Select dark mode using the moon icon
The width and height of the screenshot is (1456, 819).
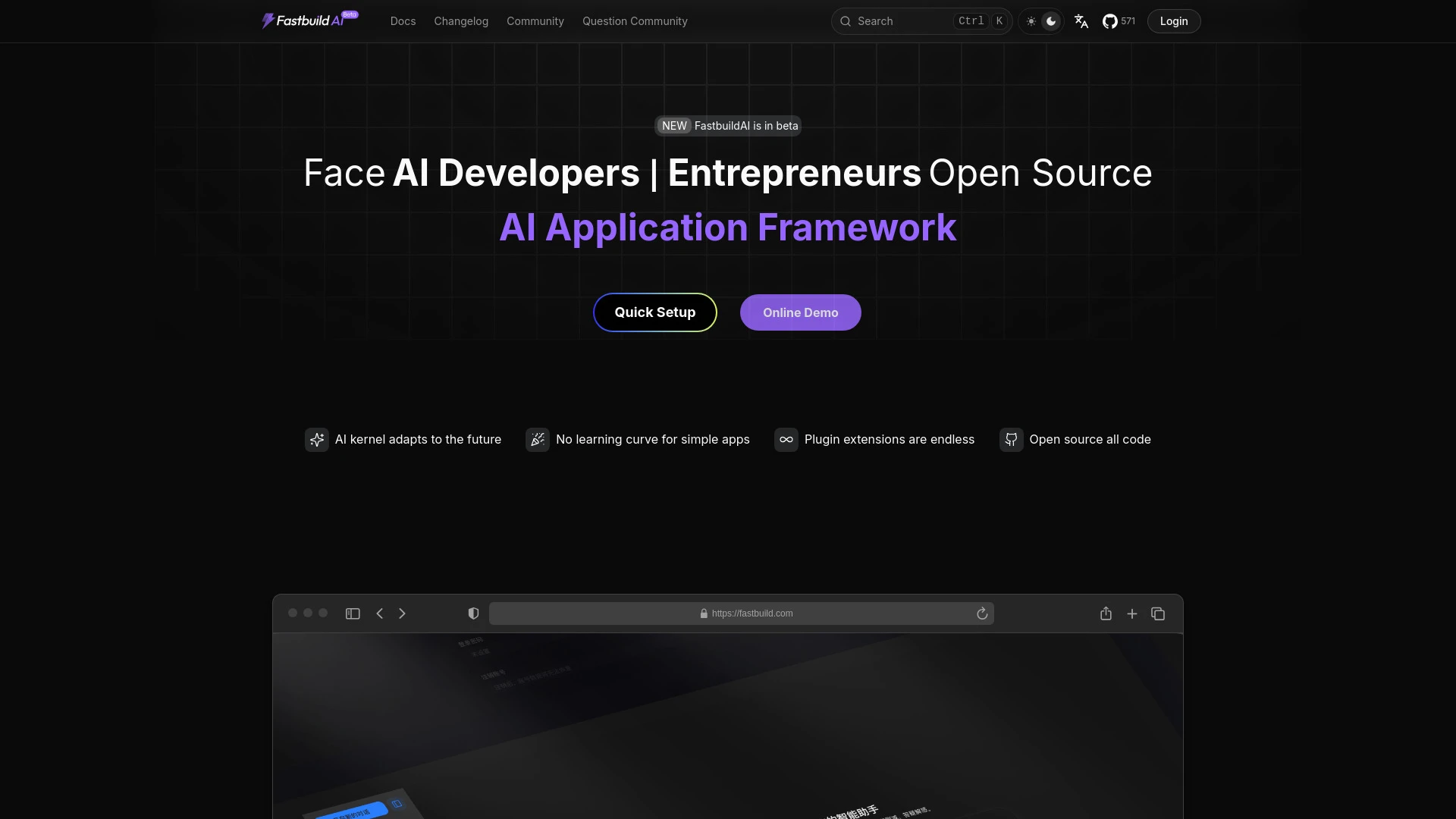[x=1052, y=21]
